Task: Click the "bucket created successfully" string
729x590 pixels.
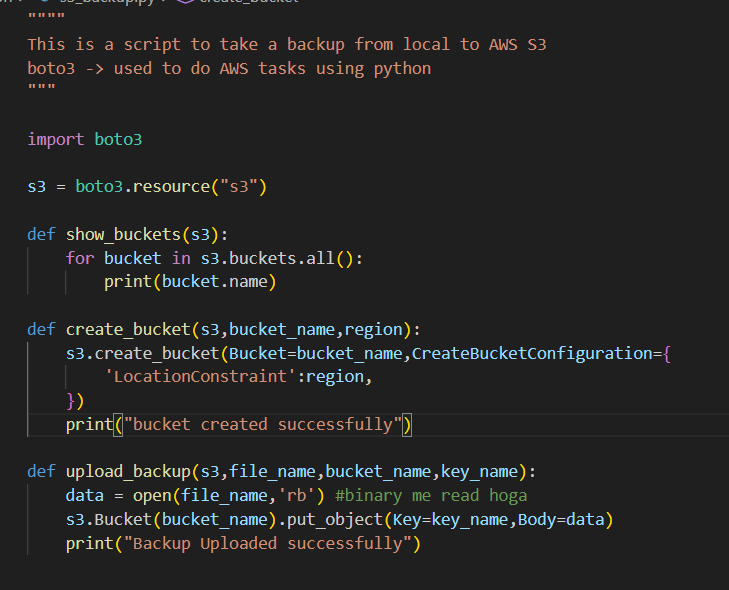Action: click(263, 424)
